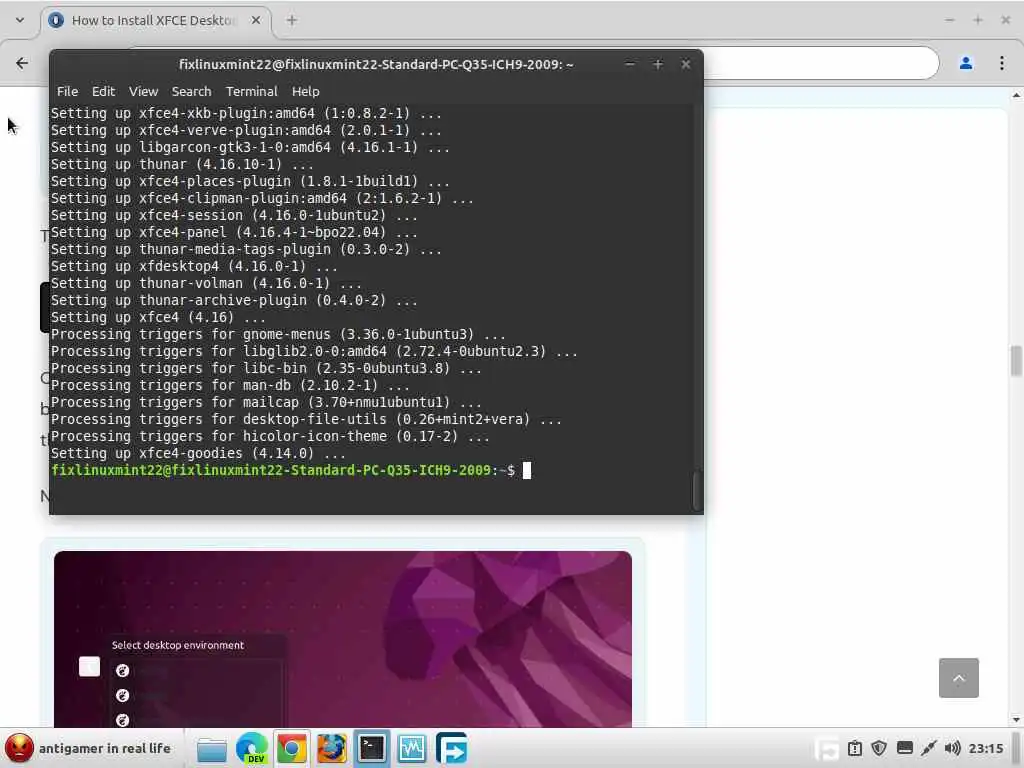Open the blue arrow app in taskbar

(x=451, y=749)
